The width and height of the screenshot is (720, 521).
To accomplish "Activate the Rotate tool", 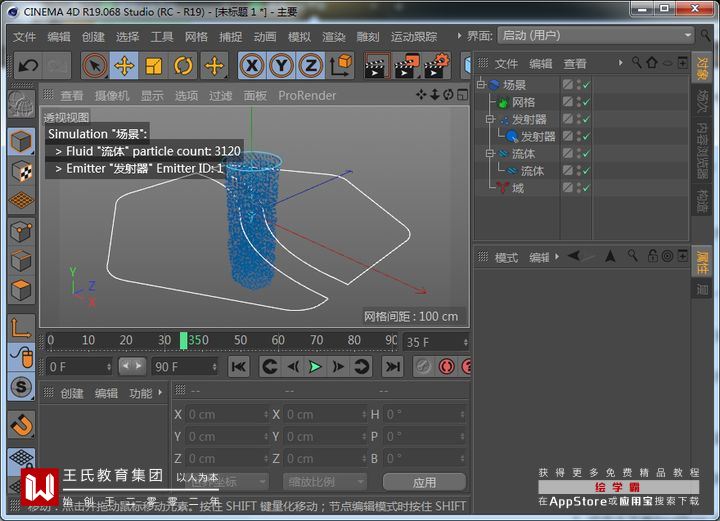I will tap(183, 66).
